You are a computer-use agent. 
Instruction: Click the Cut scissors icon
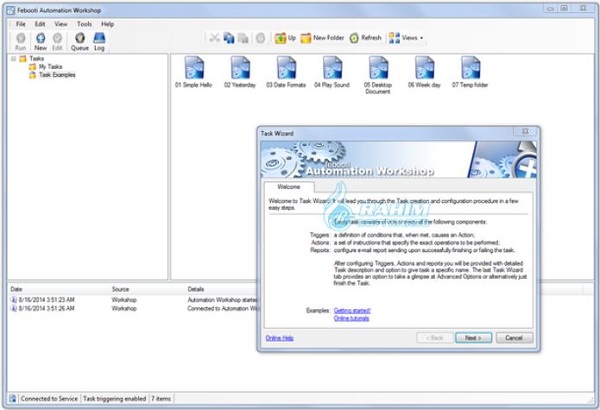tap(214, 38)
